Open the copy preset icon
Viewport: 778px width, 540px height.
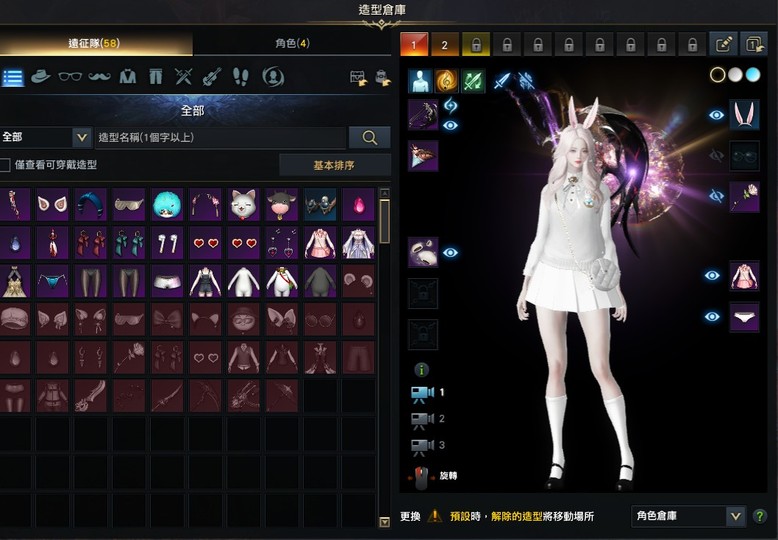(x=753, y=44)
